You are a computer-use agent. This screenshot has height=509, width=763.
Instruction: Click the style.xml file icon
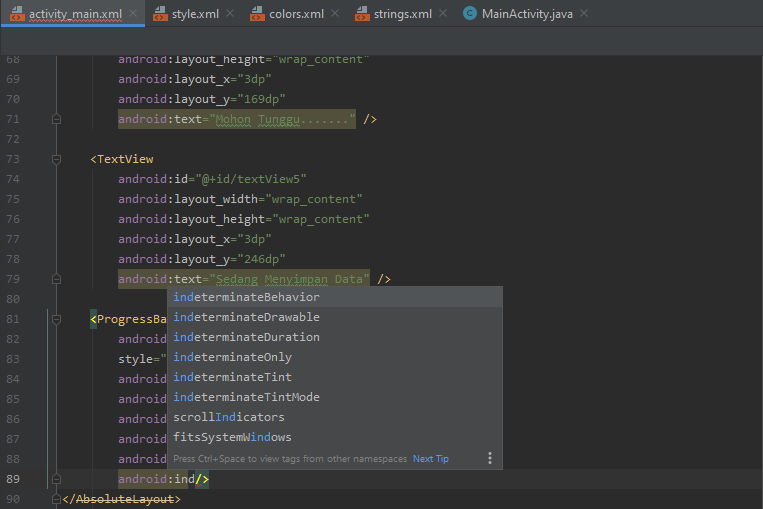click(160, 14)
